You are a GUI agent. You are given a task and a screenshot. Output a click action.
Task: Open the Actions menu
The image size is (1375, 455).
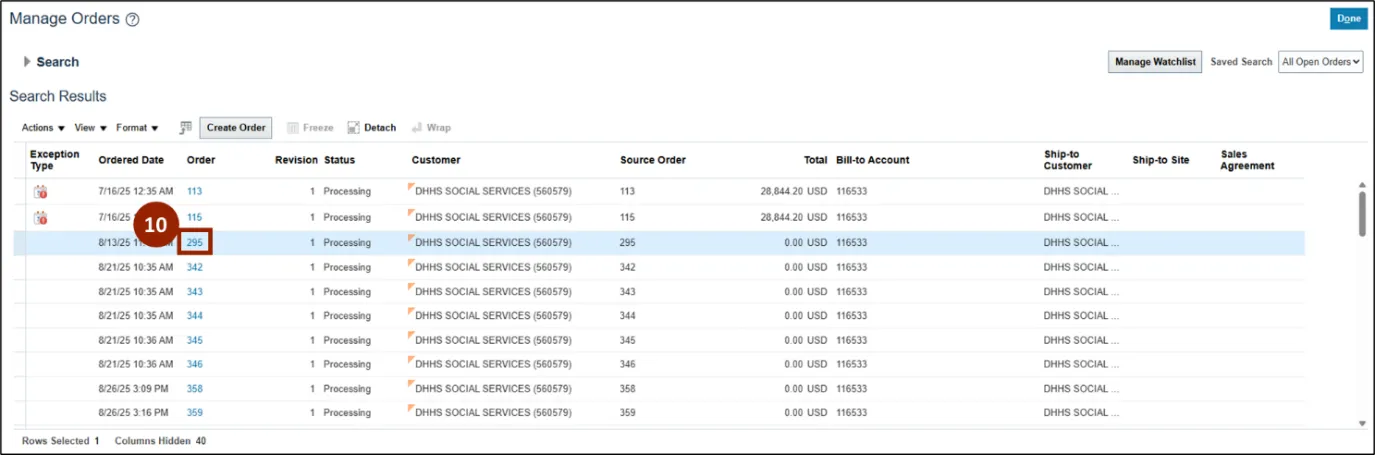(43, 128)
